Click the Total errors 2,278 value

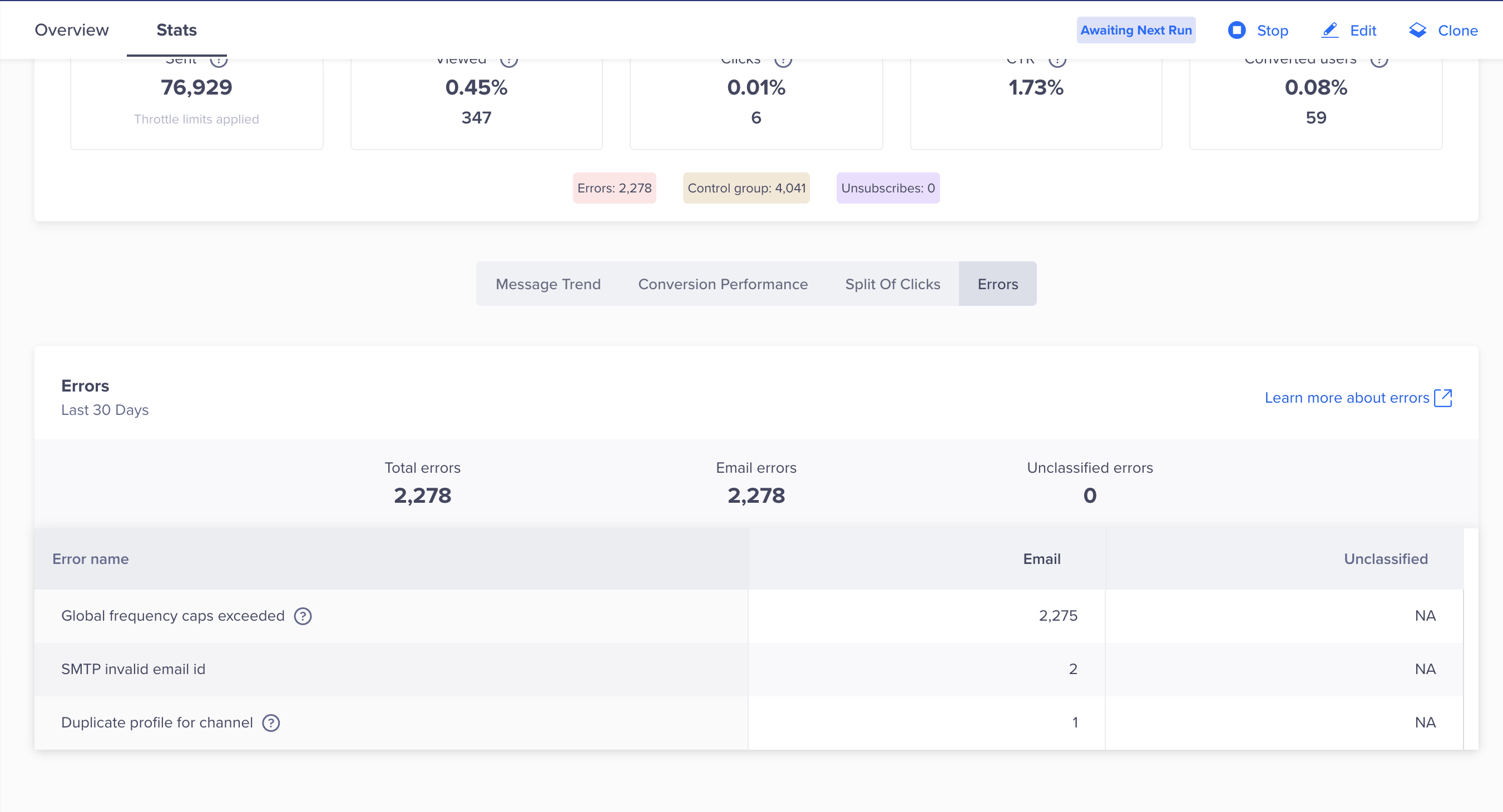point(422,495)
